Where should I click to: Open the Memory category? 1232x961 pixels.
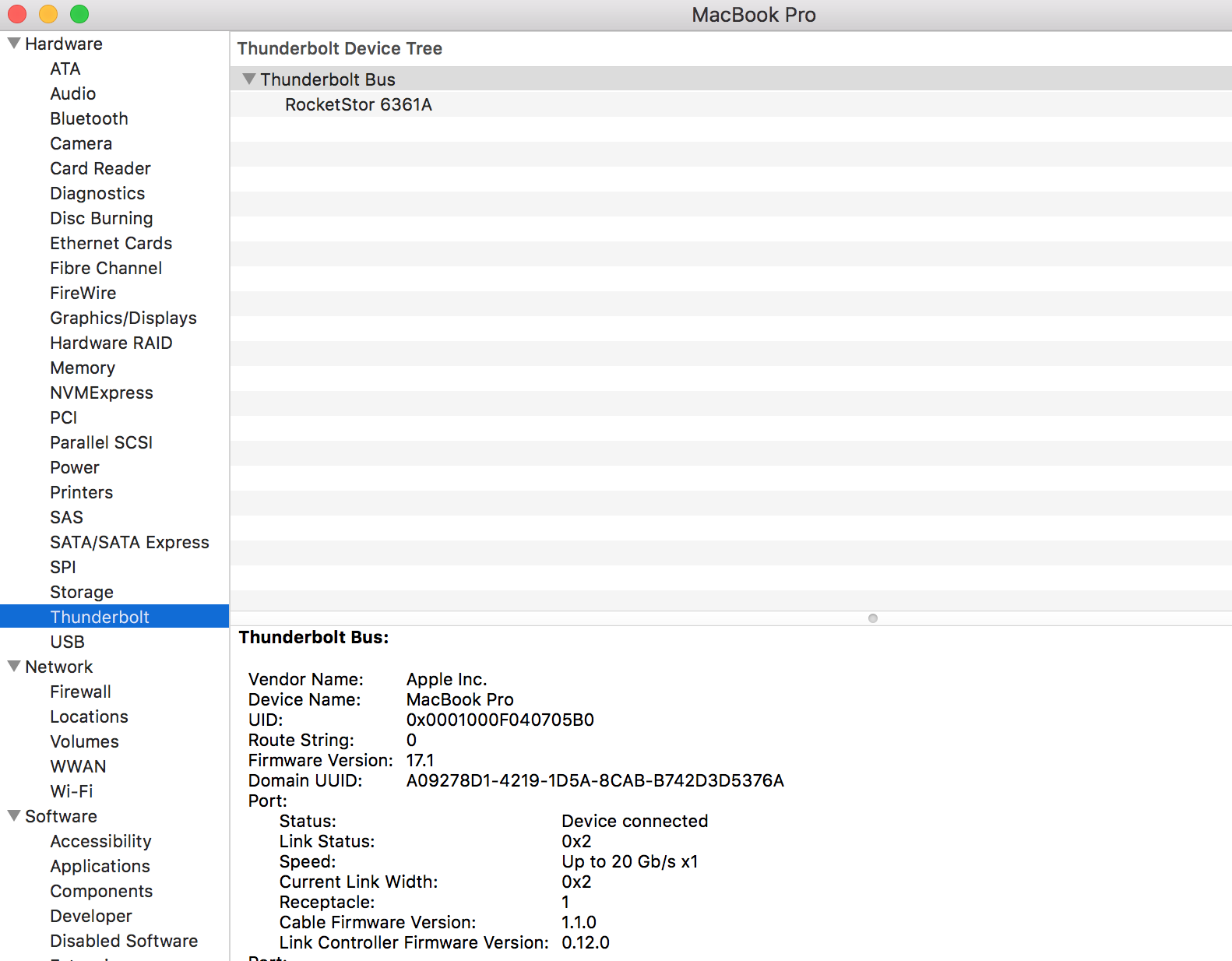click(x=83, y=368)
